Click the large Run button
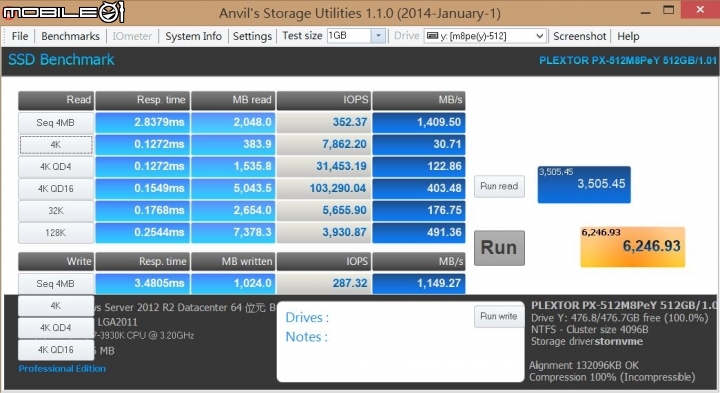720x393 pixels. [x=499, y=248]
